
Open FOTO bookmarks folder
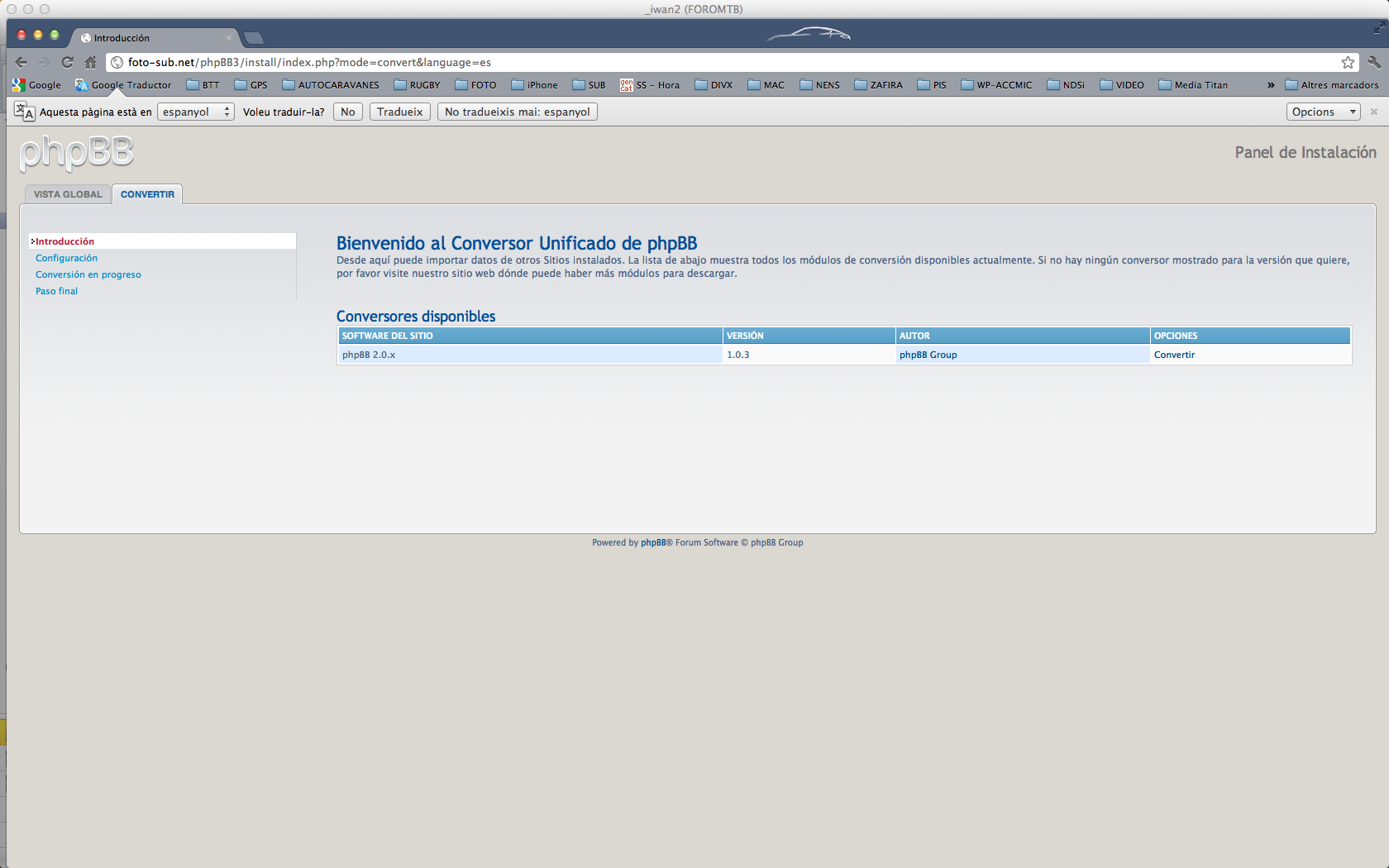point(476,85)
